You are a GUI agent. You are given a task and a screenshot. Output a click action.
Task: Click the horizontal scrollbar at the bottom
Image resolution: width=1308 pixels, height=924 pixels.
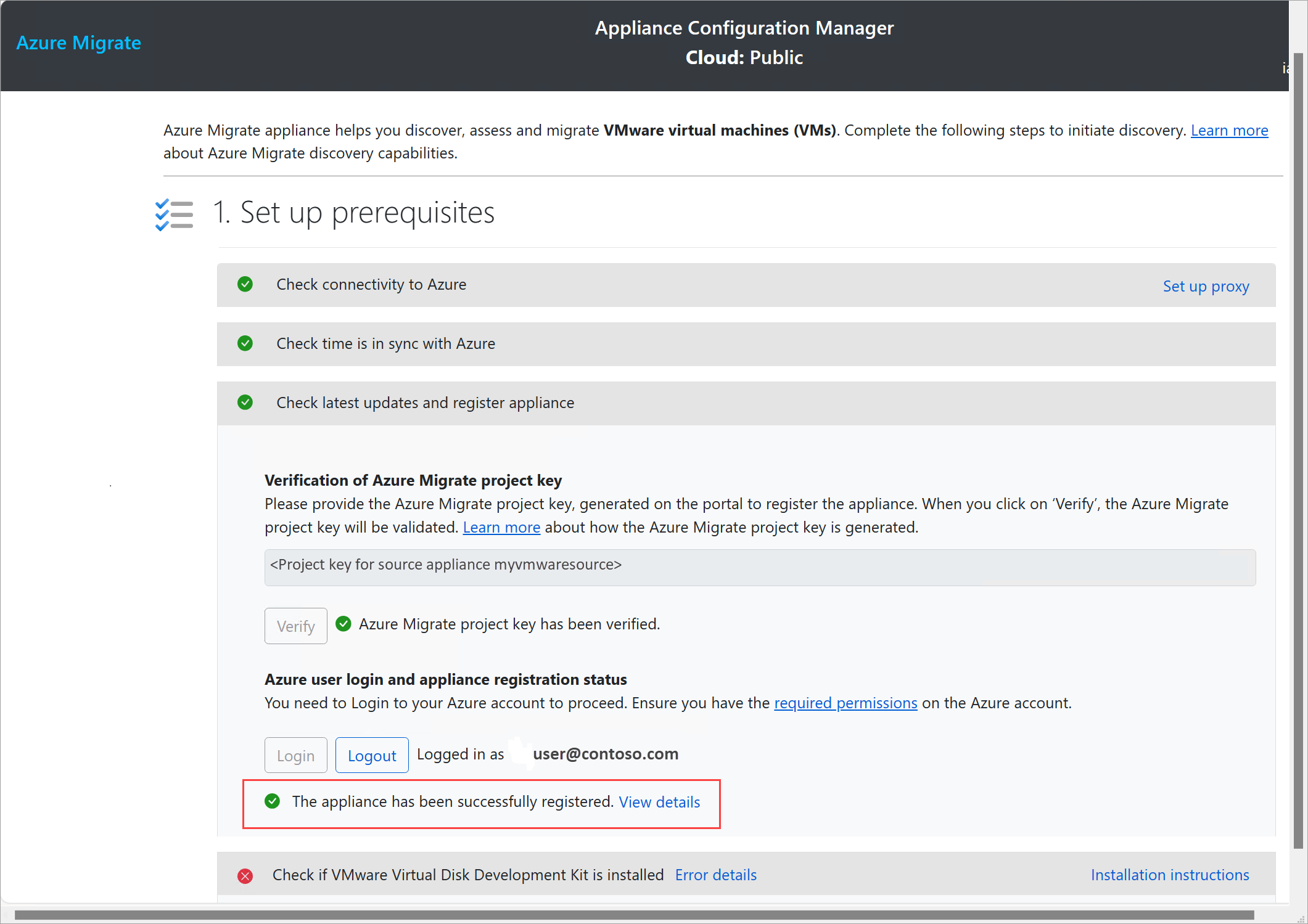coord(634,915)
